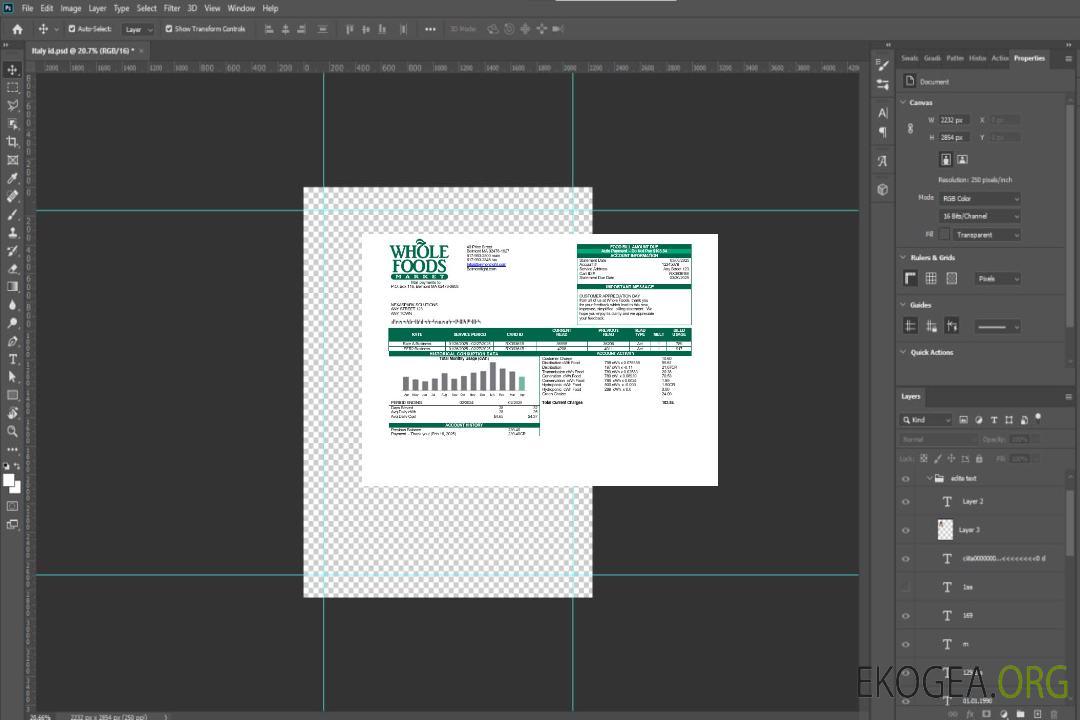
Task: Change the screen mode icon
Action: 12,524
